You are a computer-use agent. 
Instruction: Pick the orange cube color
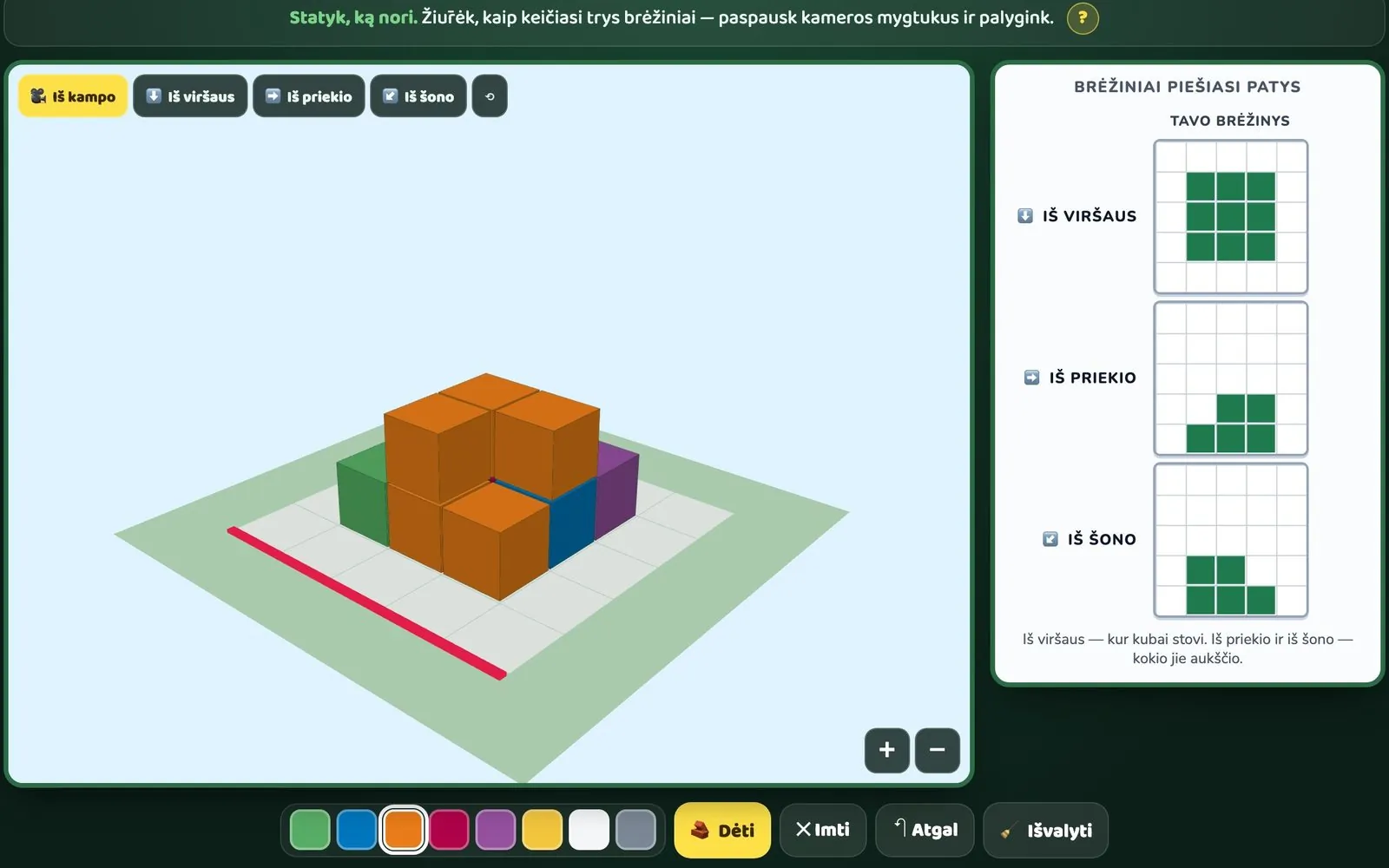403,830
